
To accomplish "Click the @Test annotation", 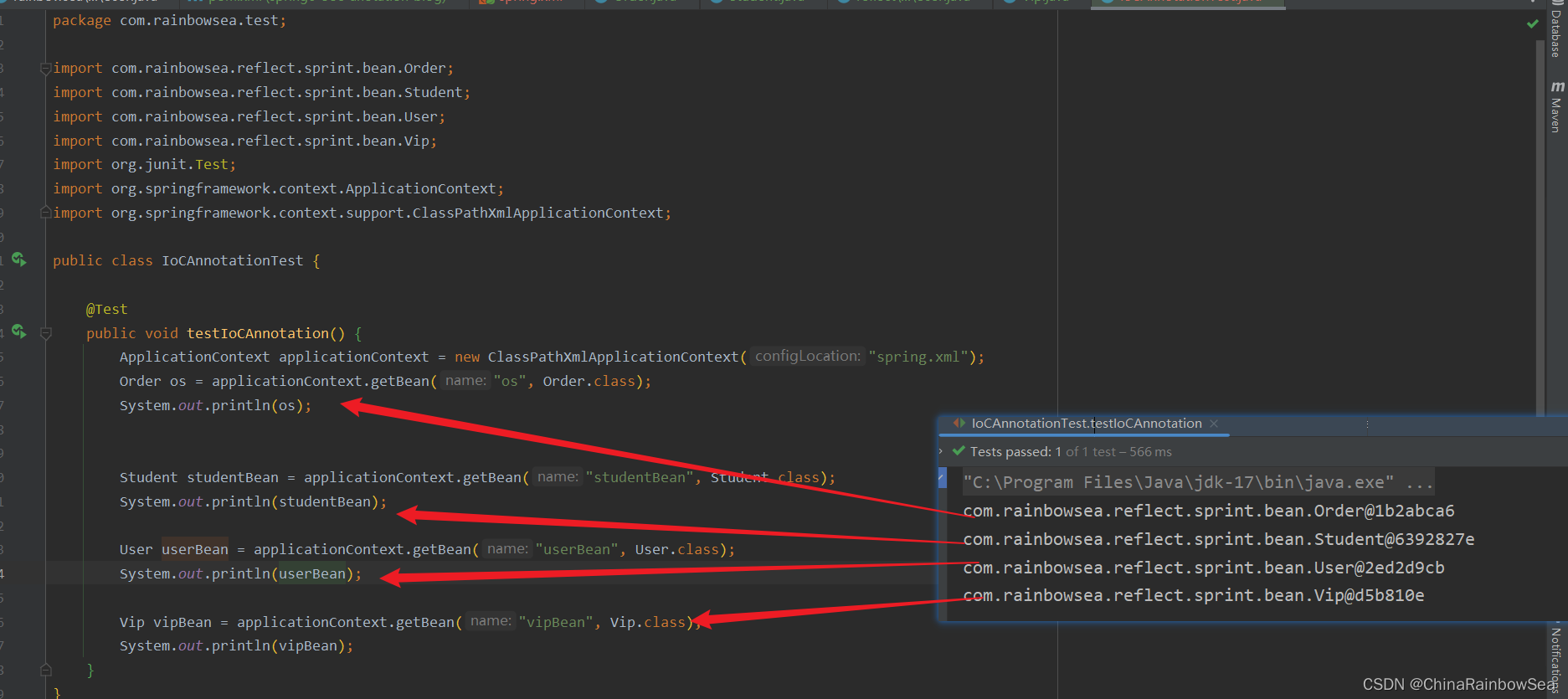I will [106, 309].
